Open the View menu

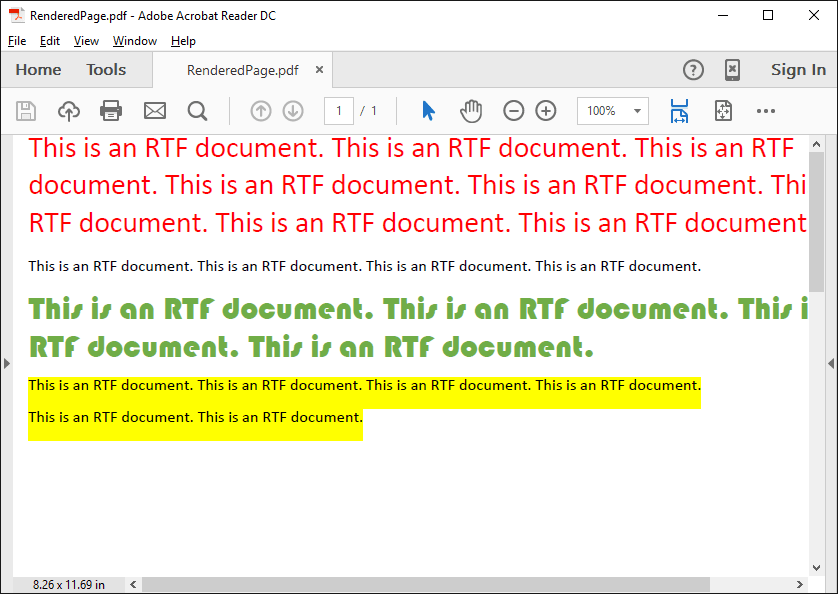pos(86,41)
